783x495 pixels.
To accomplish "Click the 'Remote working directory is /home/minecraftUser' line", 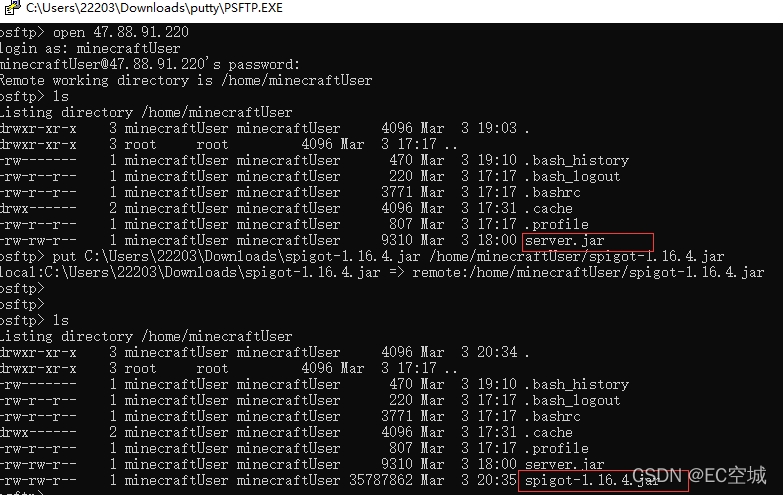I will pyautogui.click(x=186, y=80).
